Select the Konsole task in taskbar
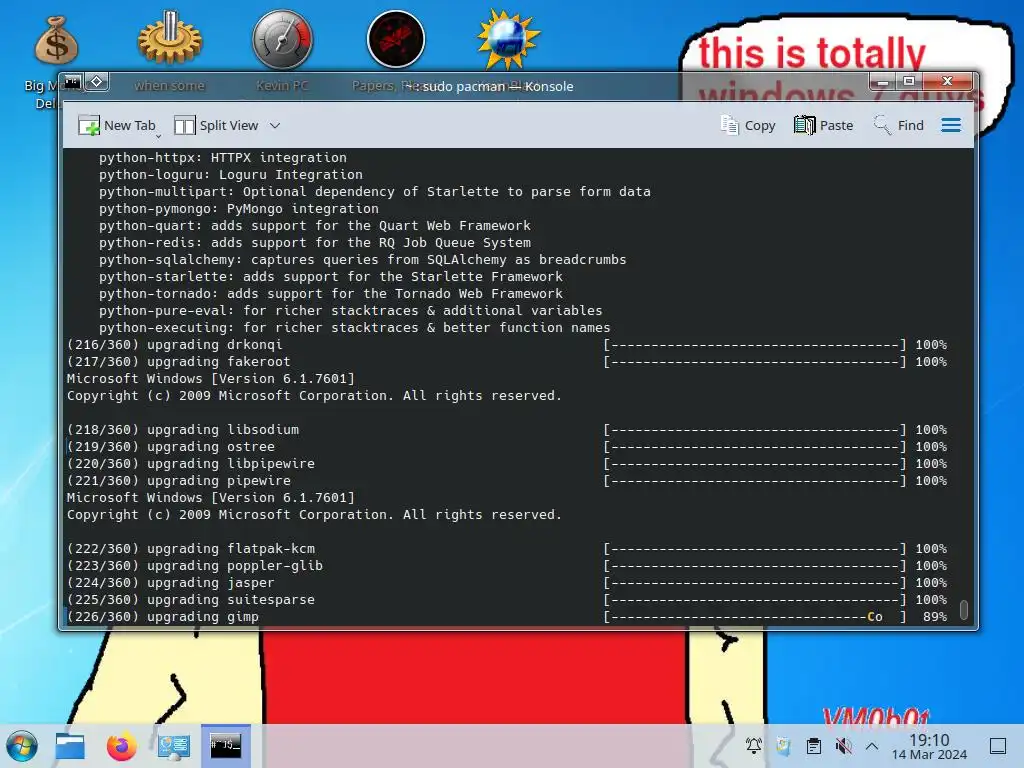 [225, 746]
